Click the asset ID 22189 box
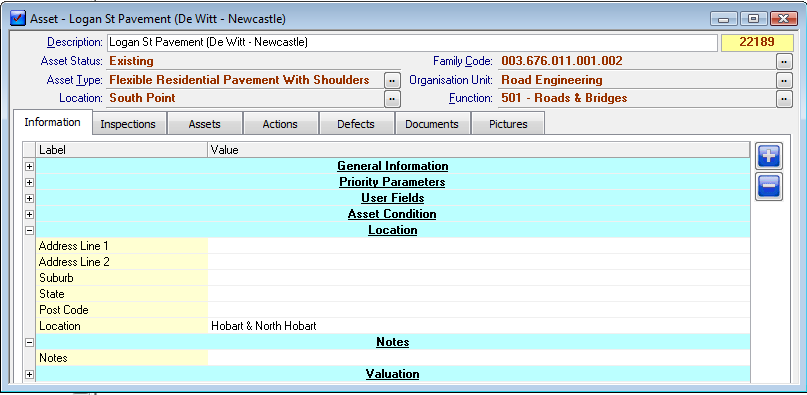This screenshot has height=395, width=807. (757, 43)
